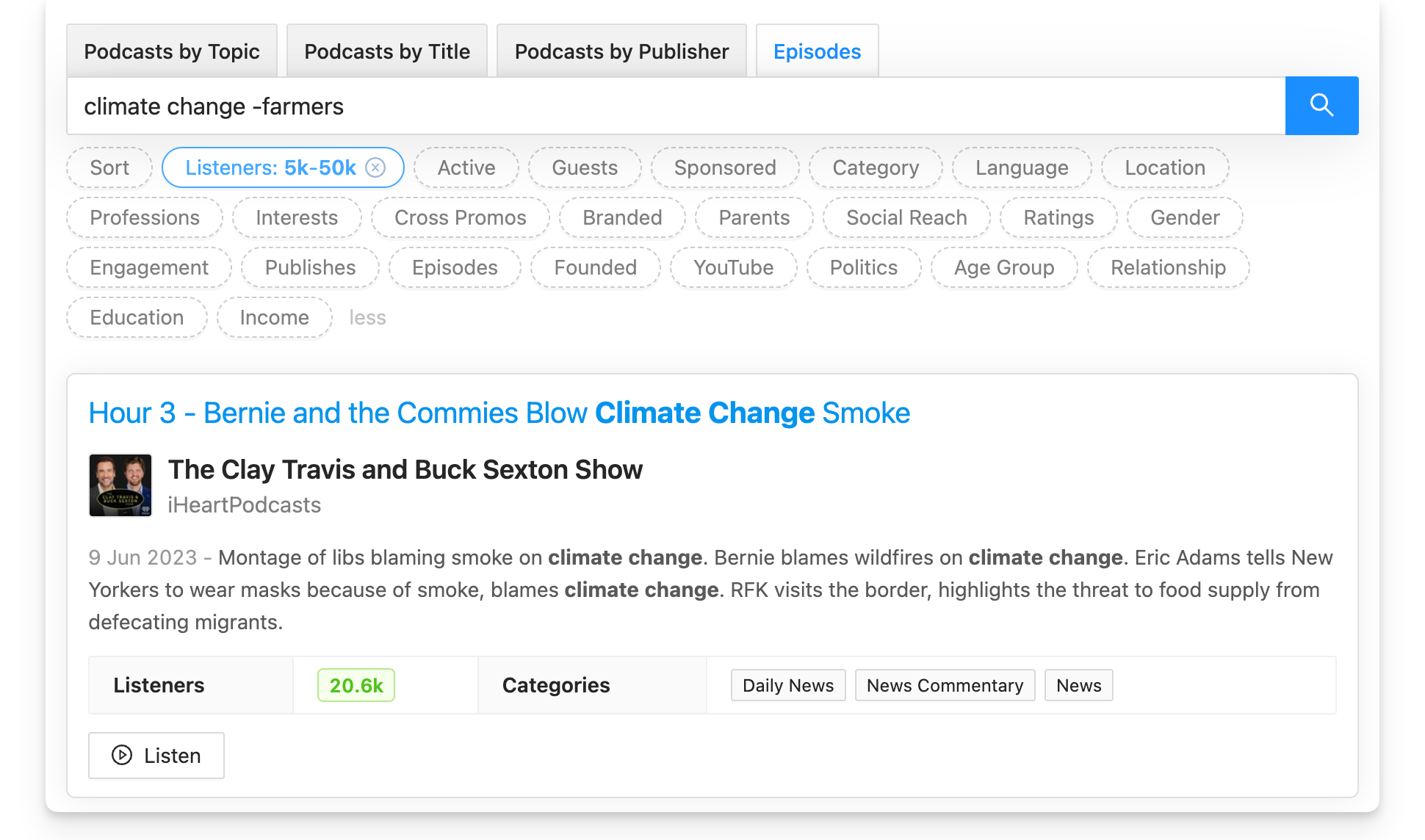Select the News Commentary category tag

point(945,685)
